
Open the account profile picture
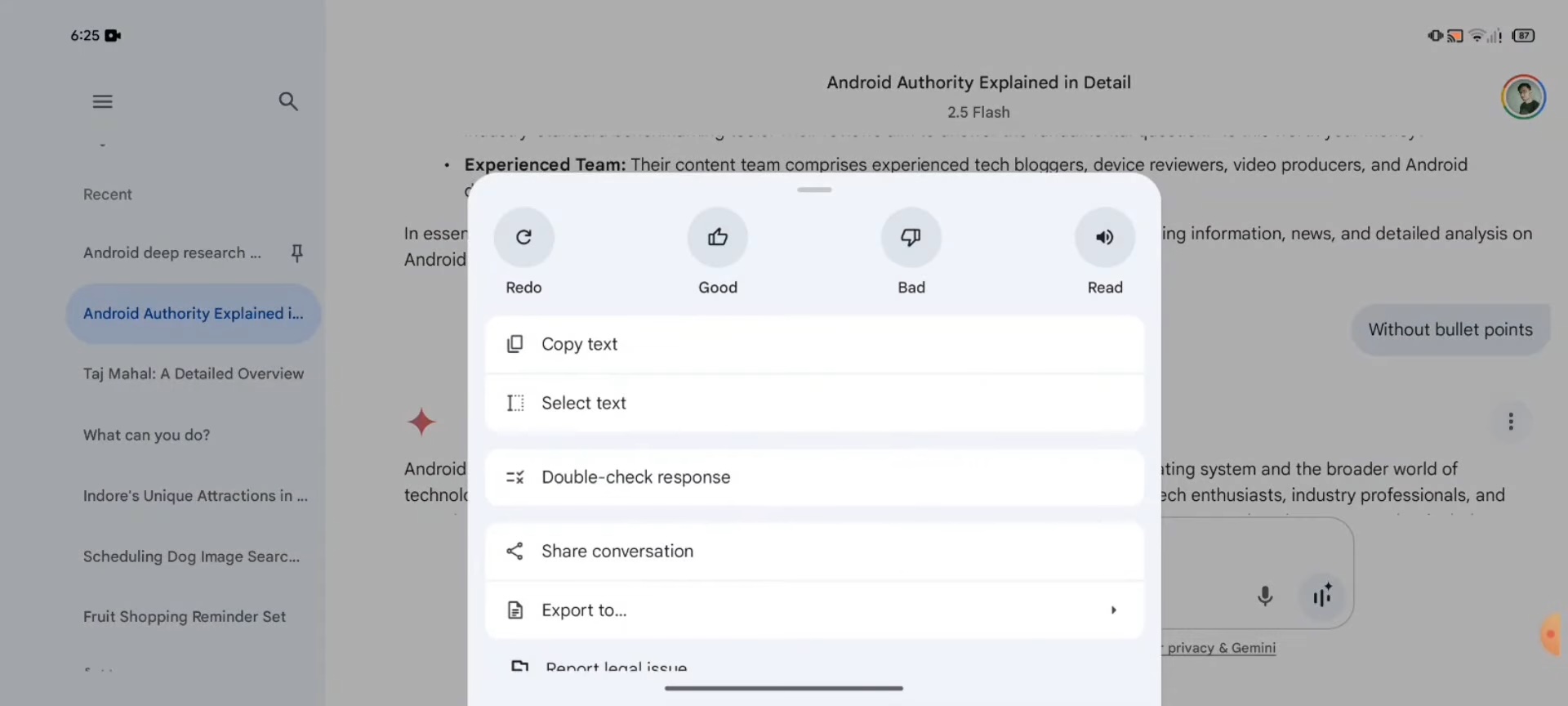pyautogui.click(x=1522, y=97)
